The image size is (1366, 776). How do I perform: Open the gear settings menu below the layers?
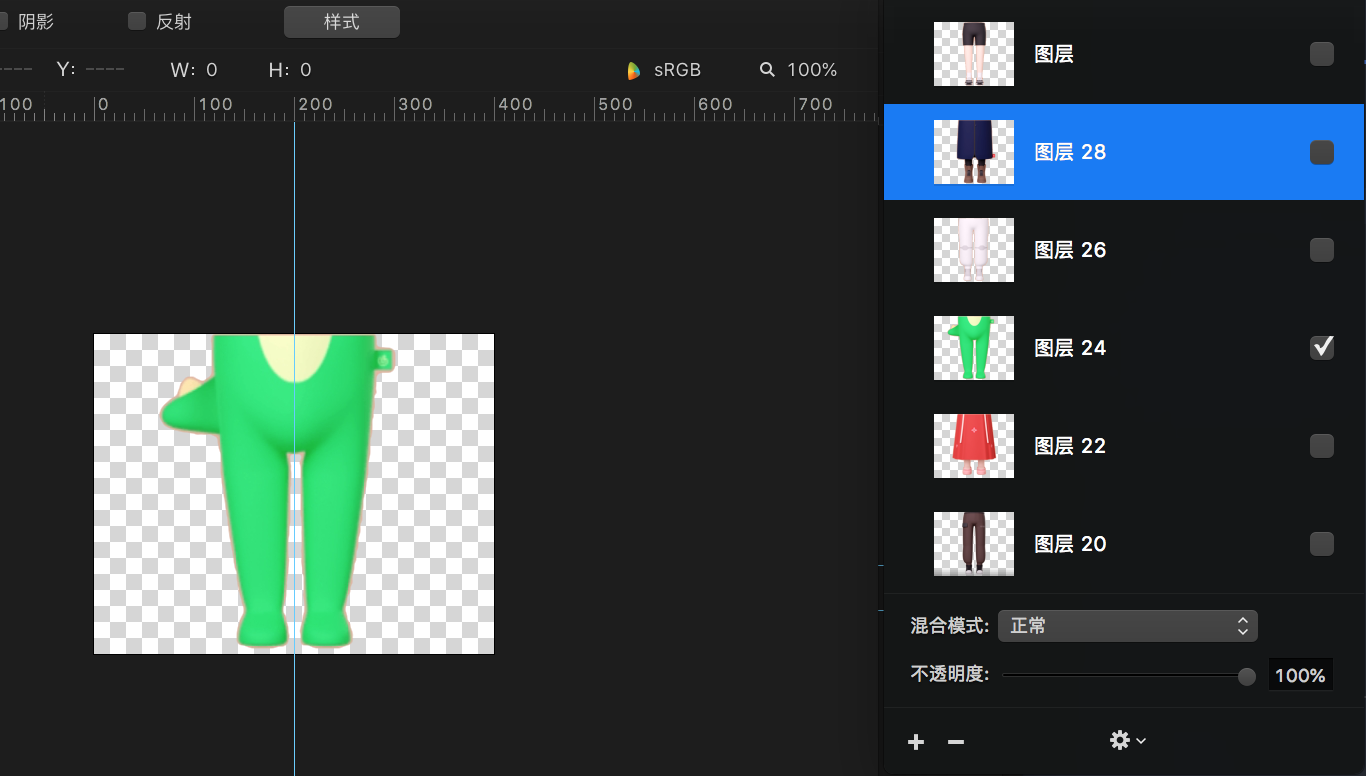coord(1119,740)
